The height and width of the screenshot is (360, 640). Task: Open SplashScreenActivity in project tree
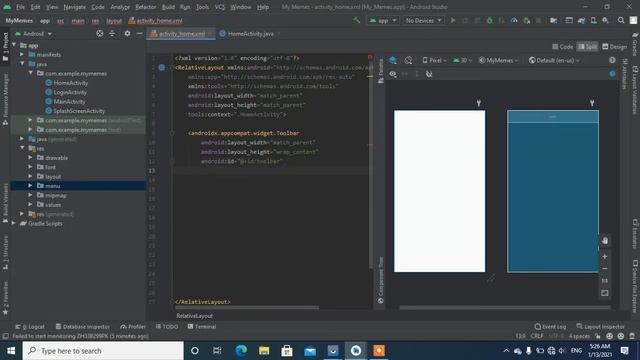pos(79,111)
